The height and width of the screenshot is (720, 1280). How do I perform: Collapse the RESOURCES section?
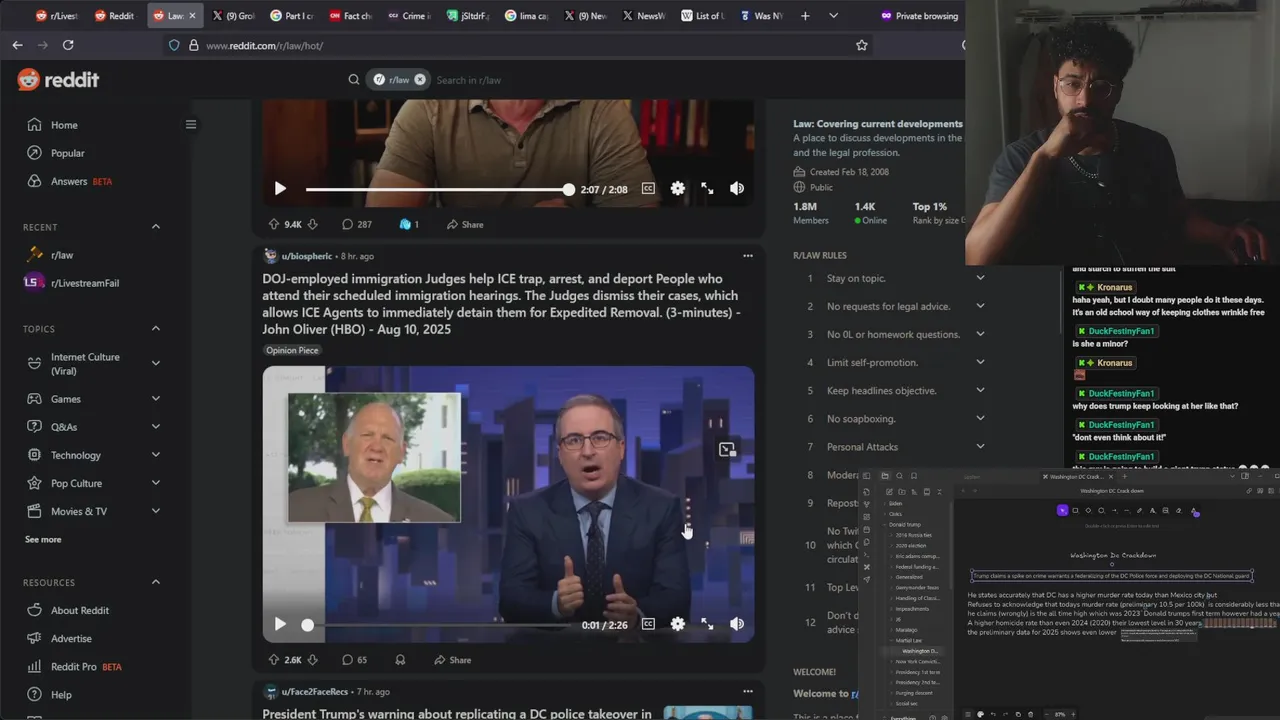pos(155,582)
